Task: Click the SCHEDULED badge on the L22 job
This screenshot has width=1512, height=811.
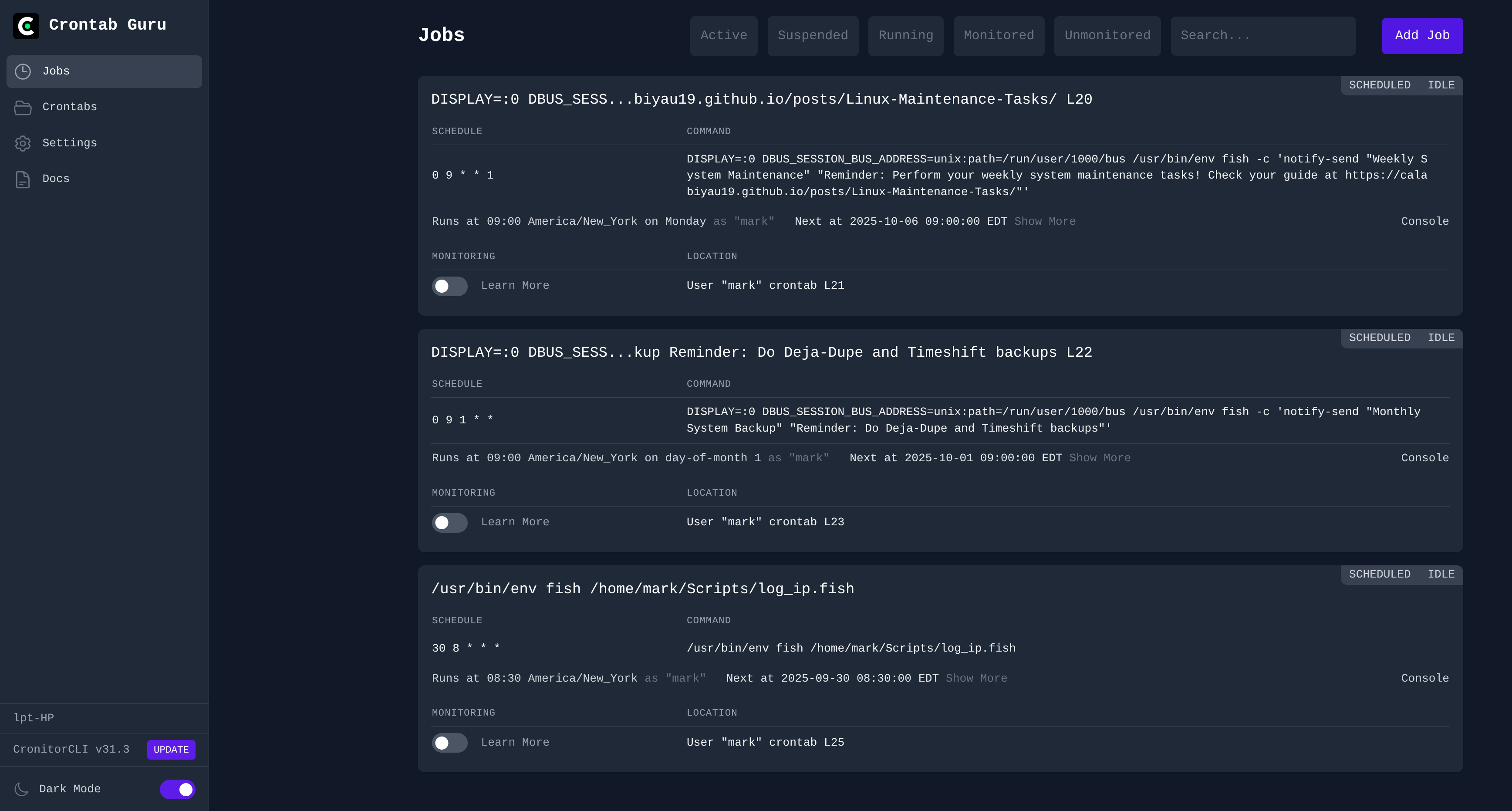Action: tap(1379, 338)
